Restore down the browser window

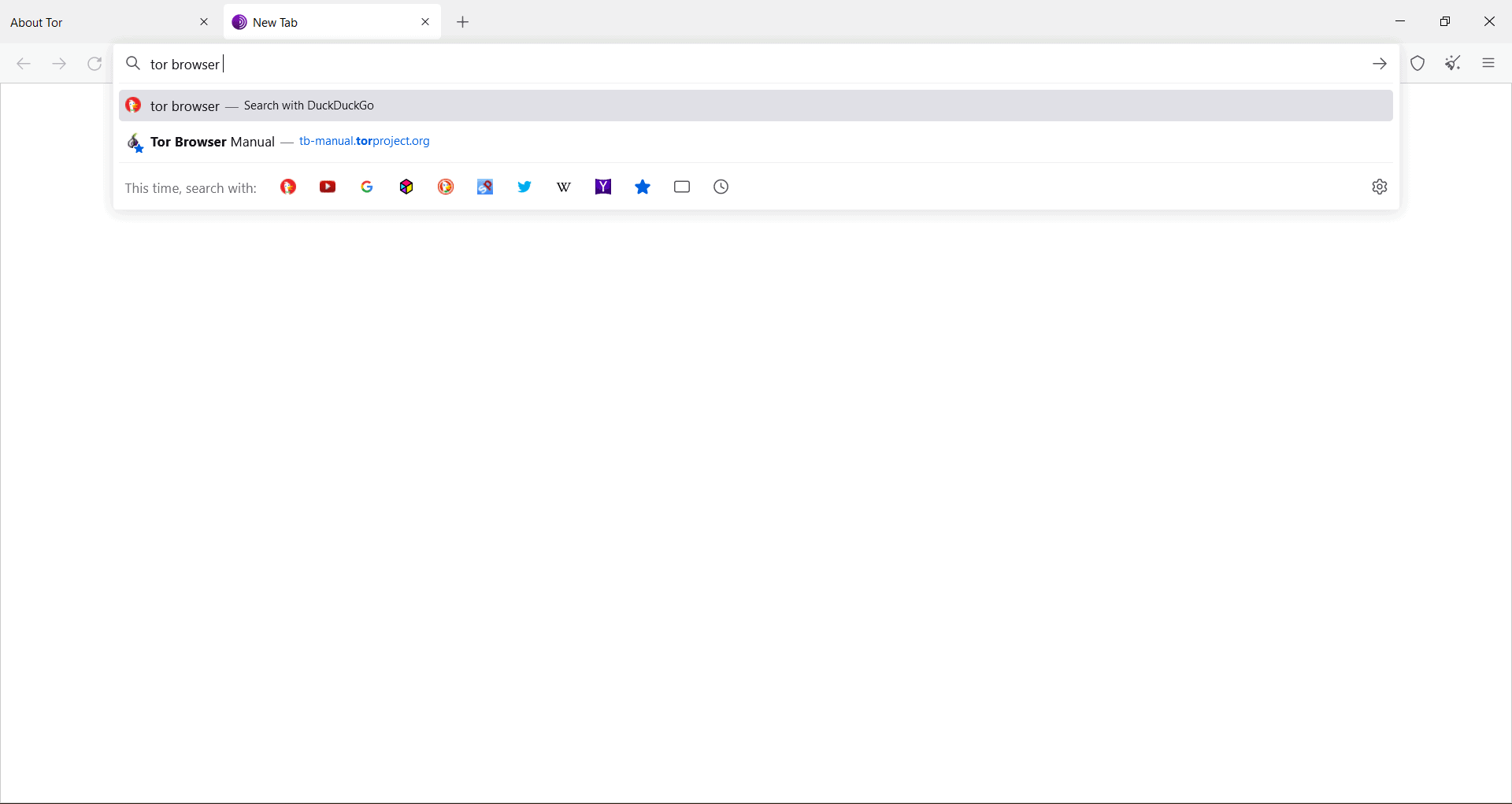(1445, 21)
